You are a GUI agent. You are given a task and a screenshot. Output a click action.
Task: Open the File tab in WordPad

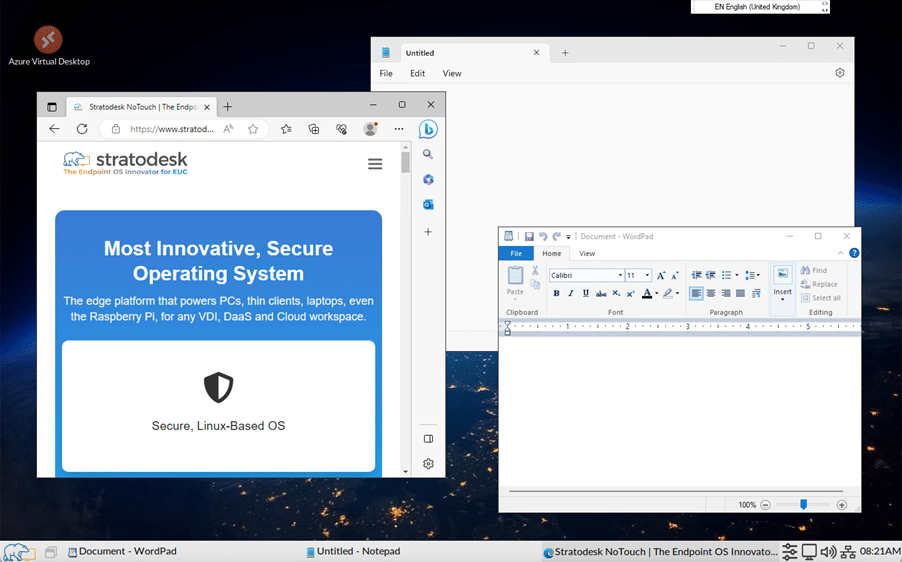tap(516, 254)
